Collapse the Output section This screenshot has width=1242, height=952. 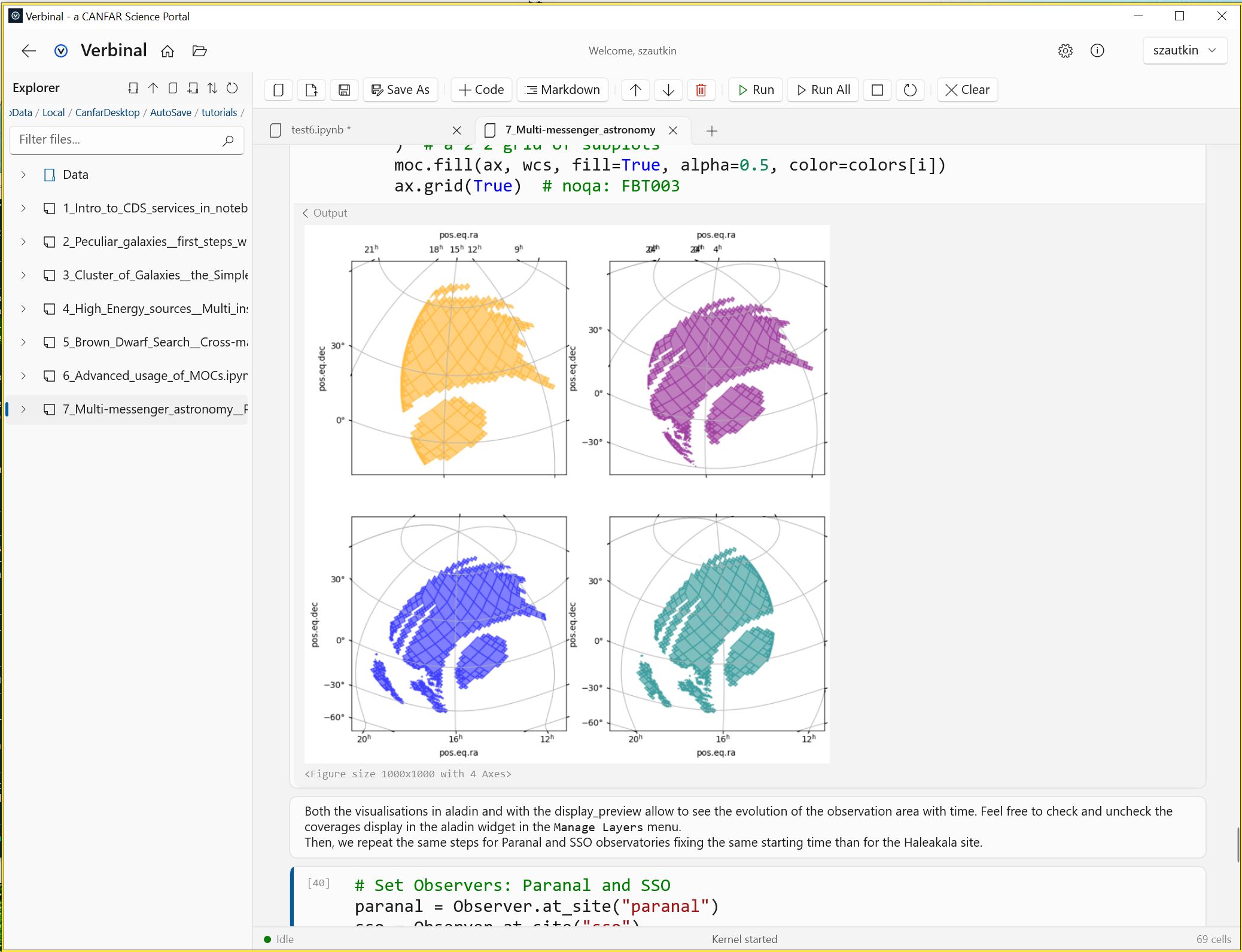click(325, 213)
